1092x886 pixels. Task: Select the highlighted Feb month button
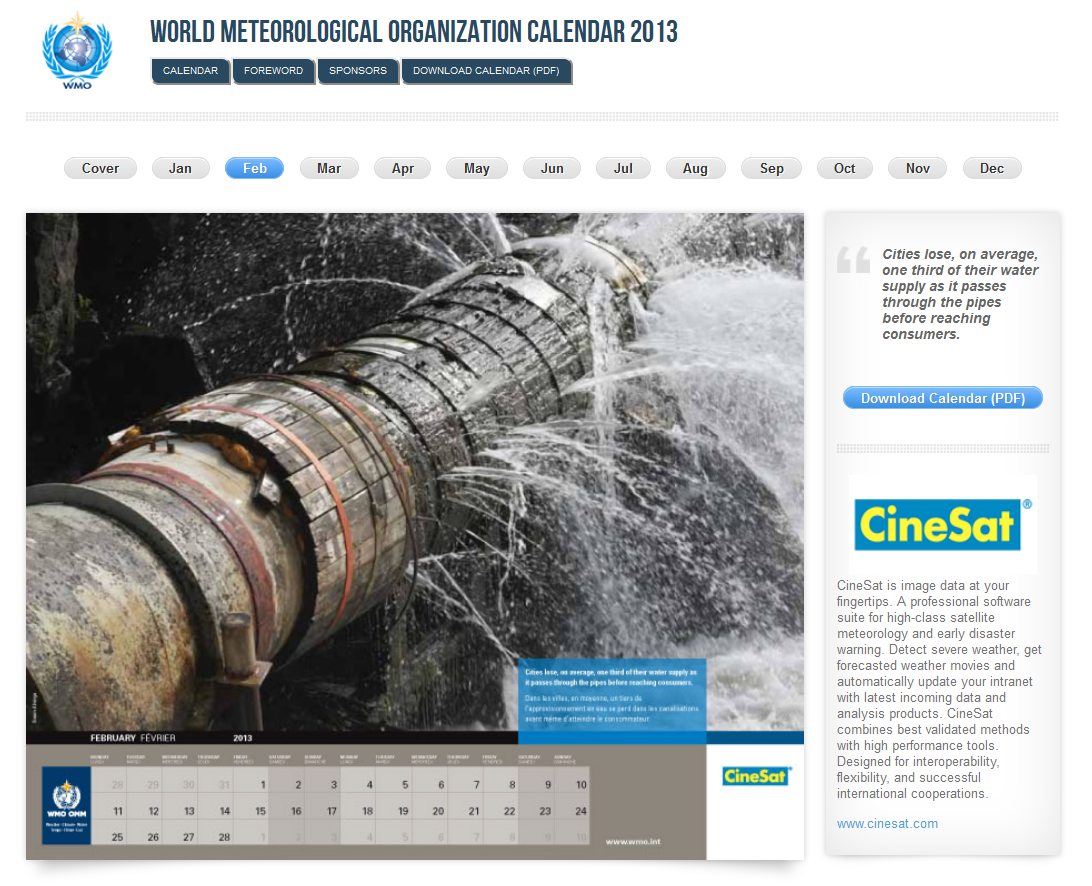click(x=255, y=168)
